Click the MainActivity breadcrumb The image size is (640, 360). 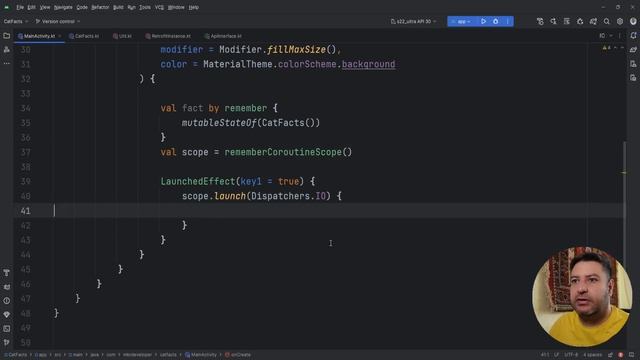[201, 355]
